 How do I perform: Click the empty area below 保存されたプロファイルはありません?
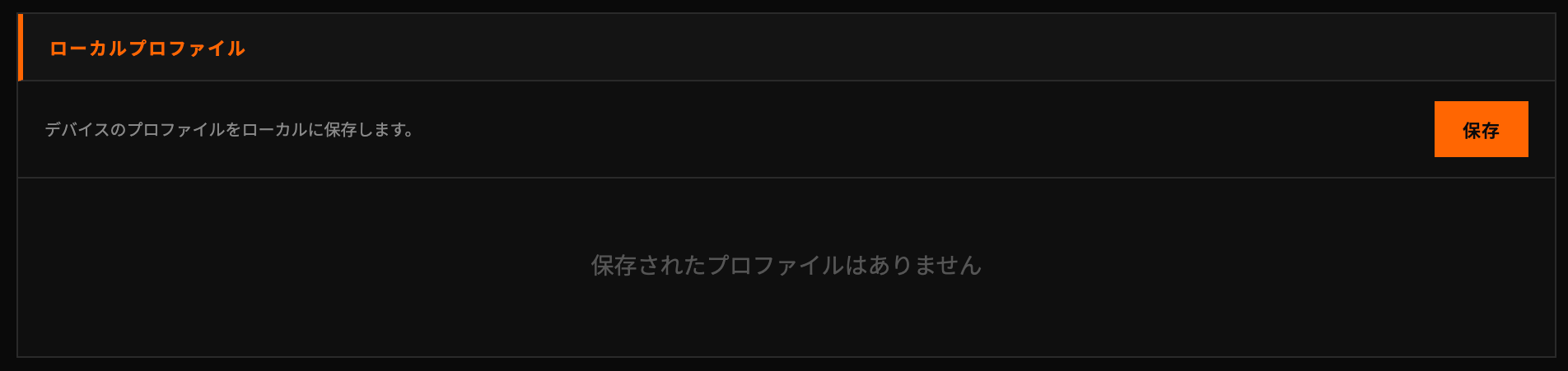(786, 321)
